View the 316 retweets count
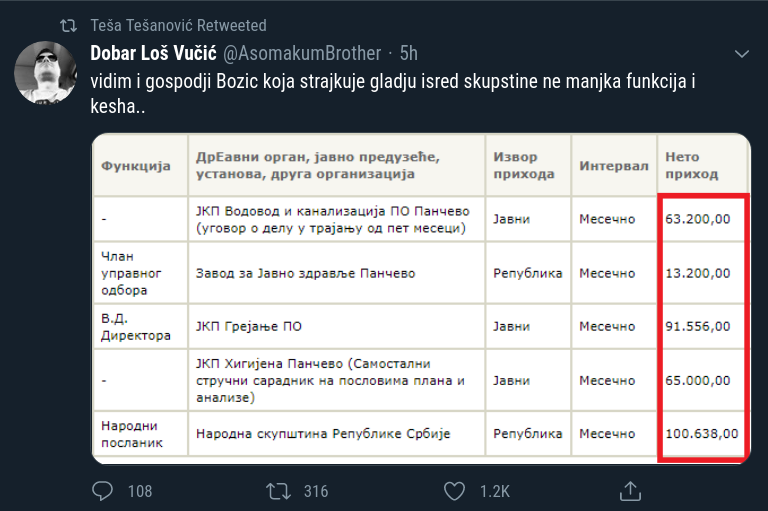The height and width of the screenshot is (511, 768). point(316,491)
